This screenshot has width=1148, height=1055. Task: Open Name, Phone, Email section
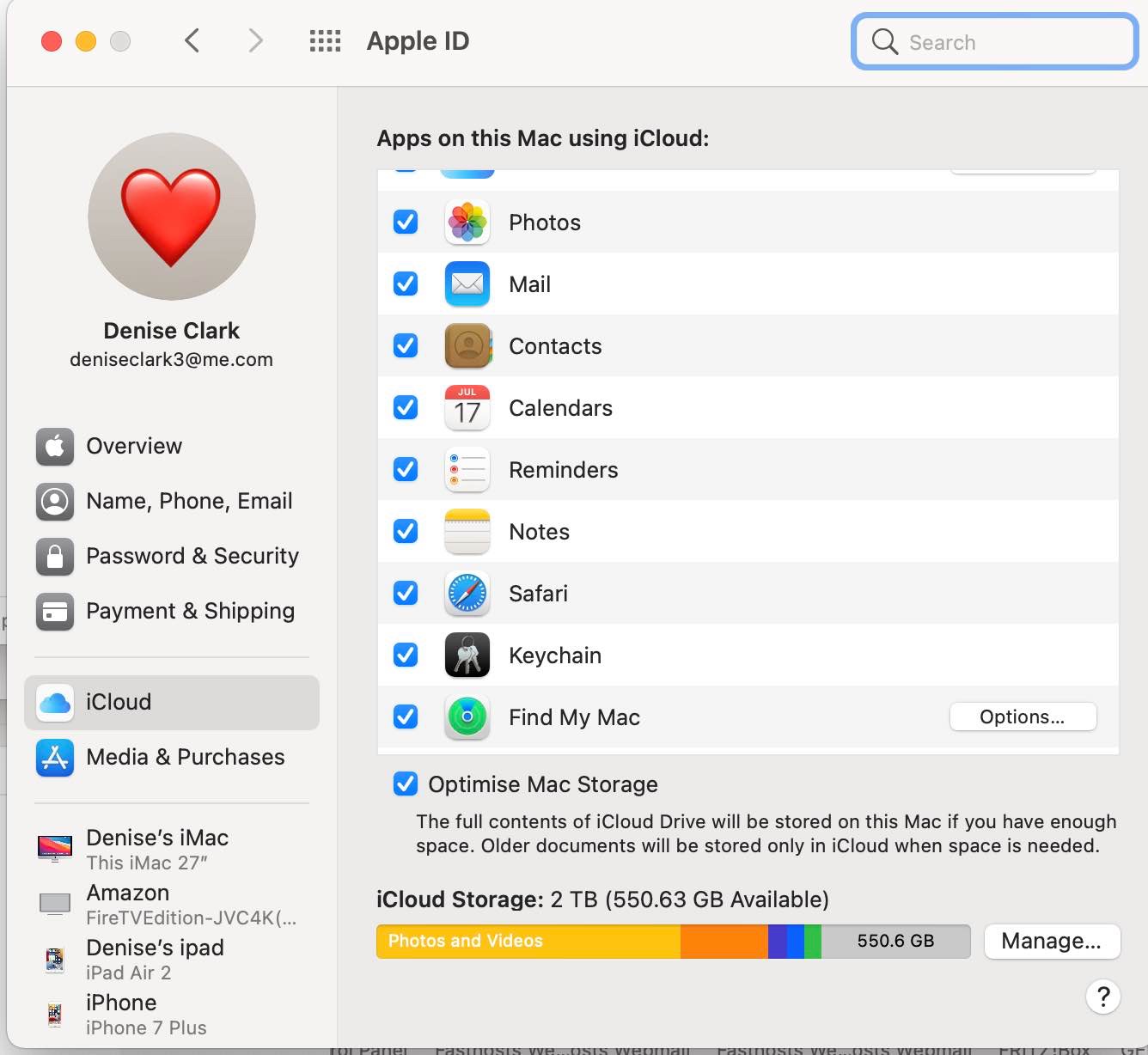coord(172,502)
